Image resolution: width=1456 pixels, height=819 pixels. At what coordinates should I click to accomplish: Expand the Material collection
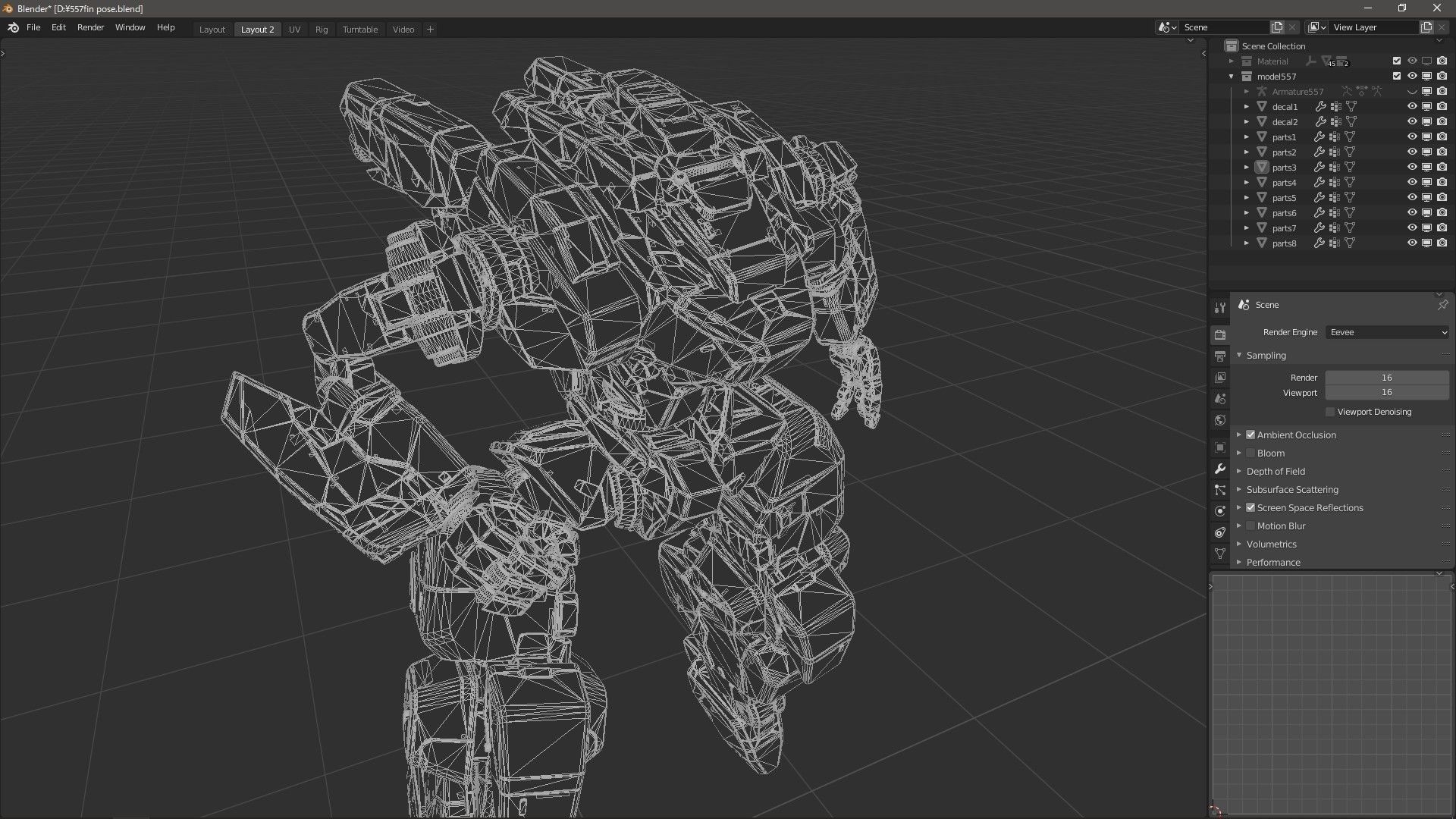(1232, 61)
